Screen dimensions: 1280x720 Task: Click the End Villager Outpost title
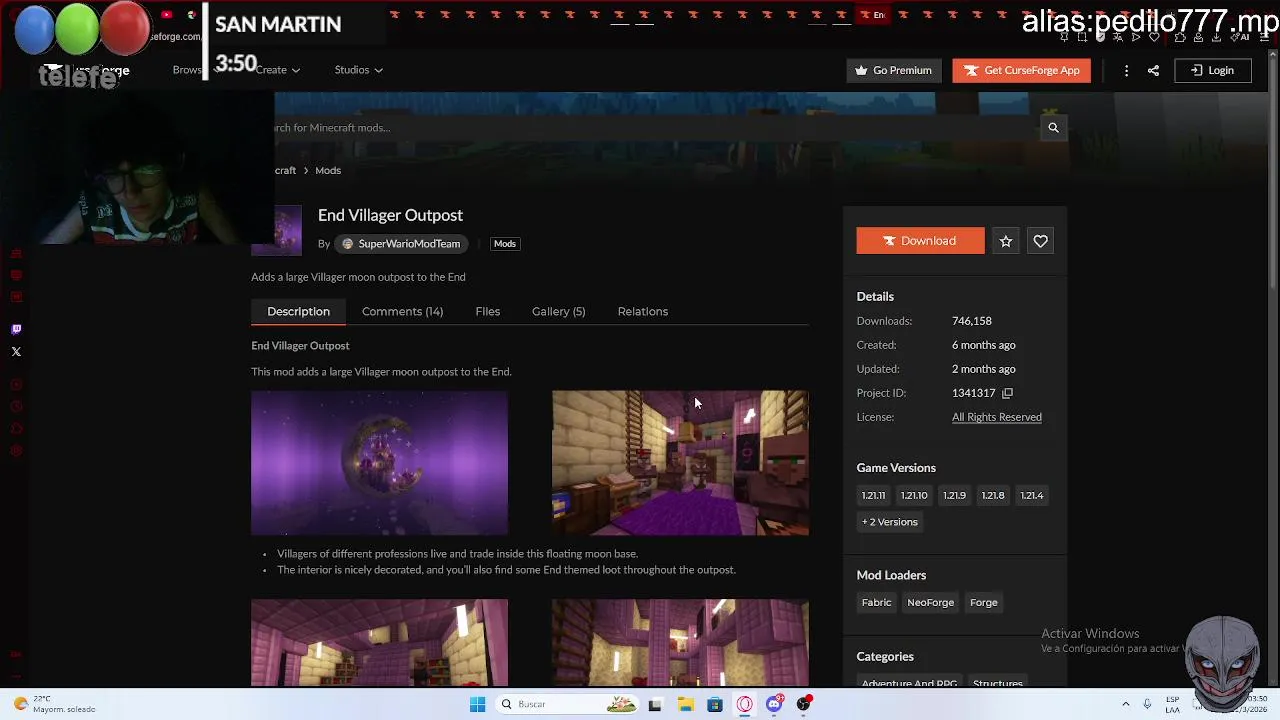(390, 215)
